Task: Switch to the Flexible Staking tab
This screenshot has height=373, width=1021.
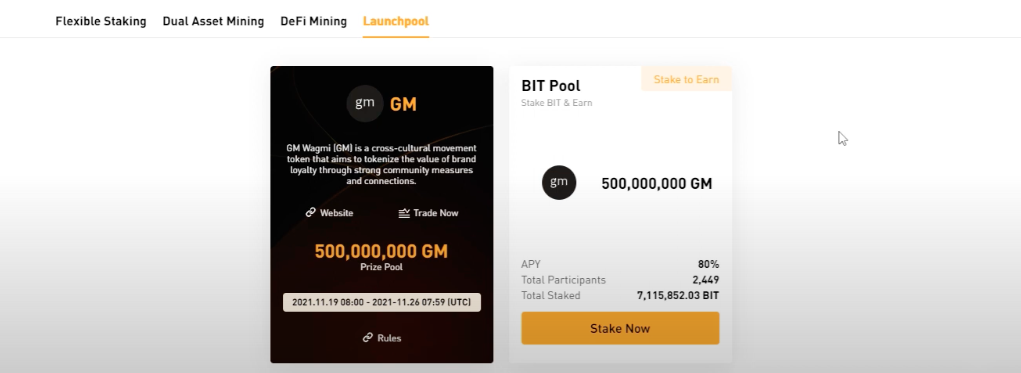Action: click(101, 21)
